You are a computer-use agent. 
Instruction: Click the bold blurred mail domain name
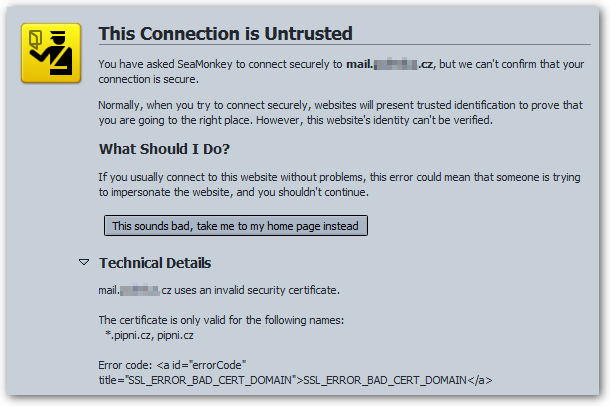(x=390, y=64)
